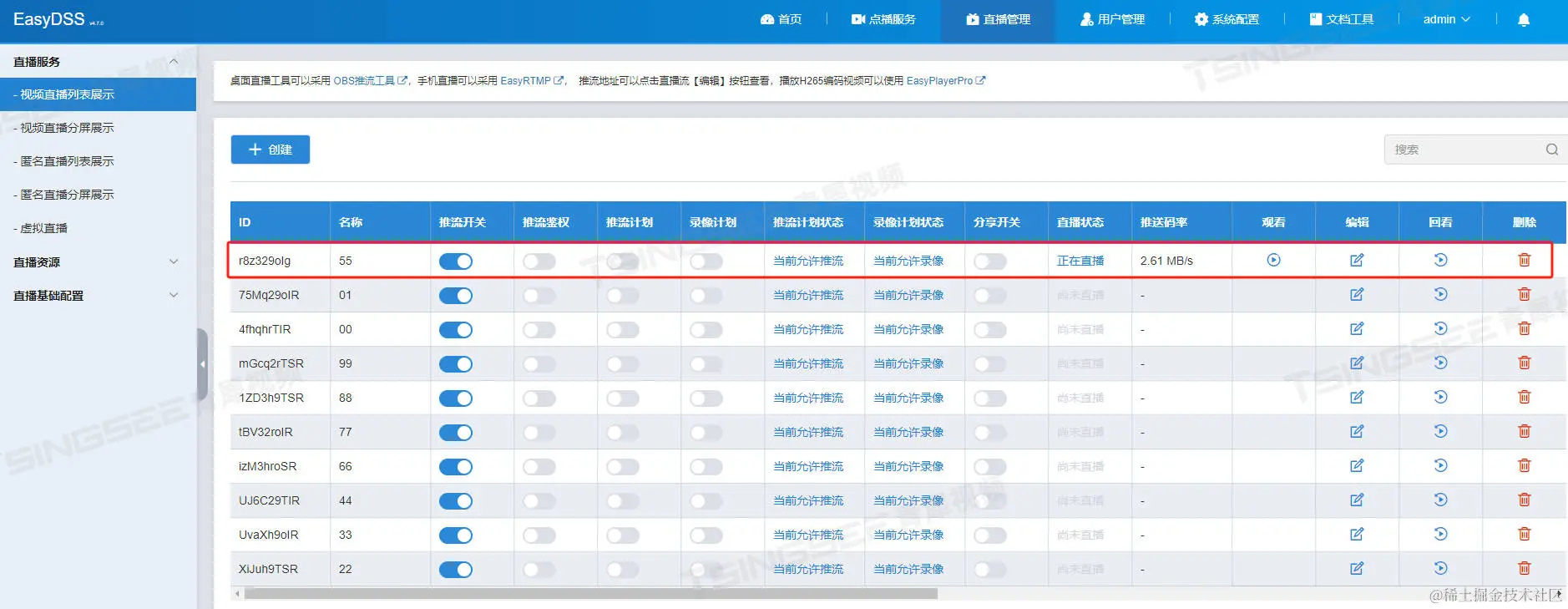
Task: Open playback review for tBV32roIR
Action: tap(1440, 431)
